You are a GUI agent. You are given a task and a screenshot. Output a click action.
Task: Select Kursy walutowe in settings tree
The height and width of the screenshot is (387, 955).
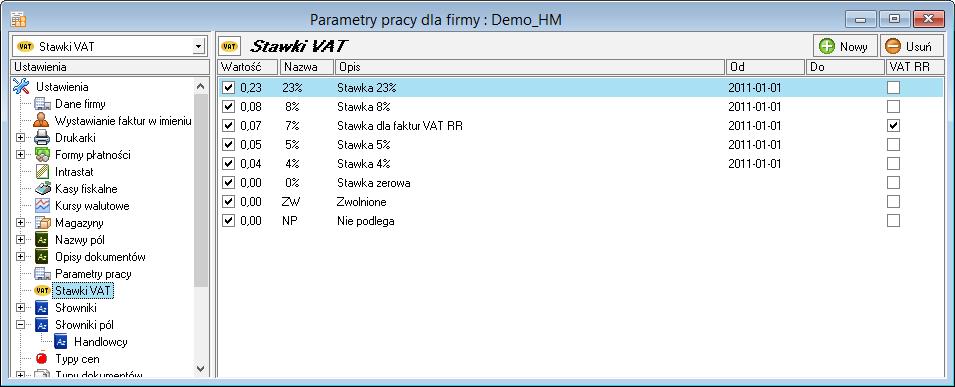point(92,206)
